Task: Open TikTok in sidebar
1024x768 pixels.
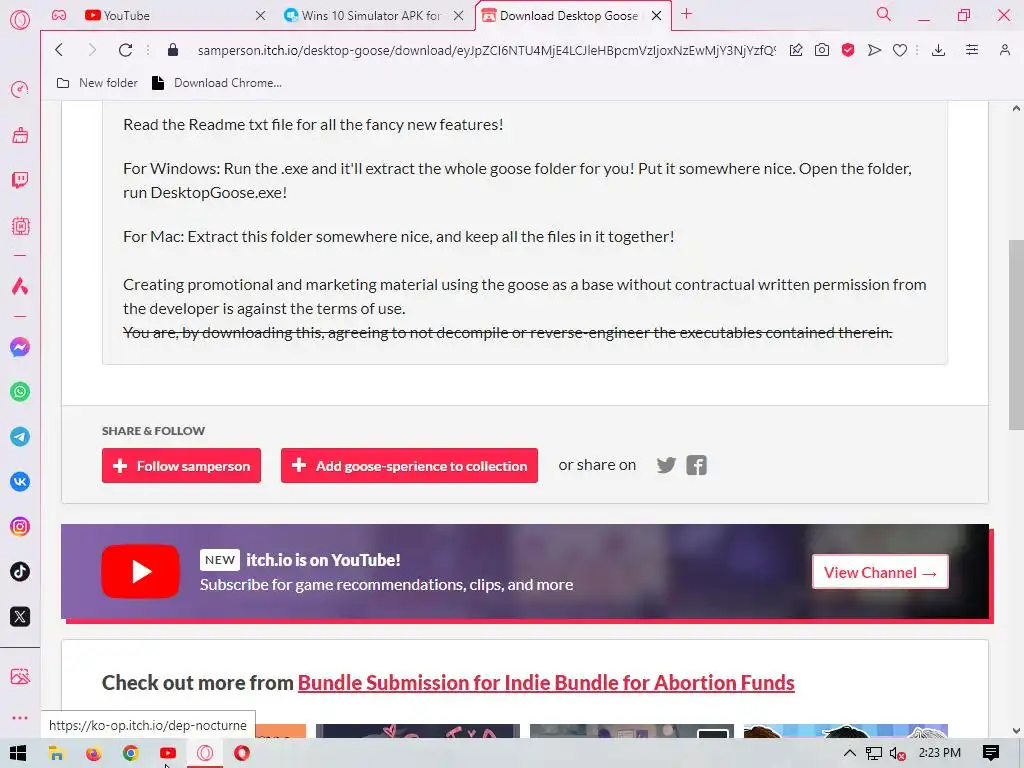Action: [20, 571]
